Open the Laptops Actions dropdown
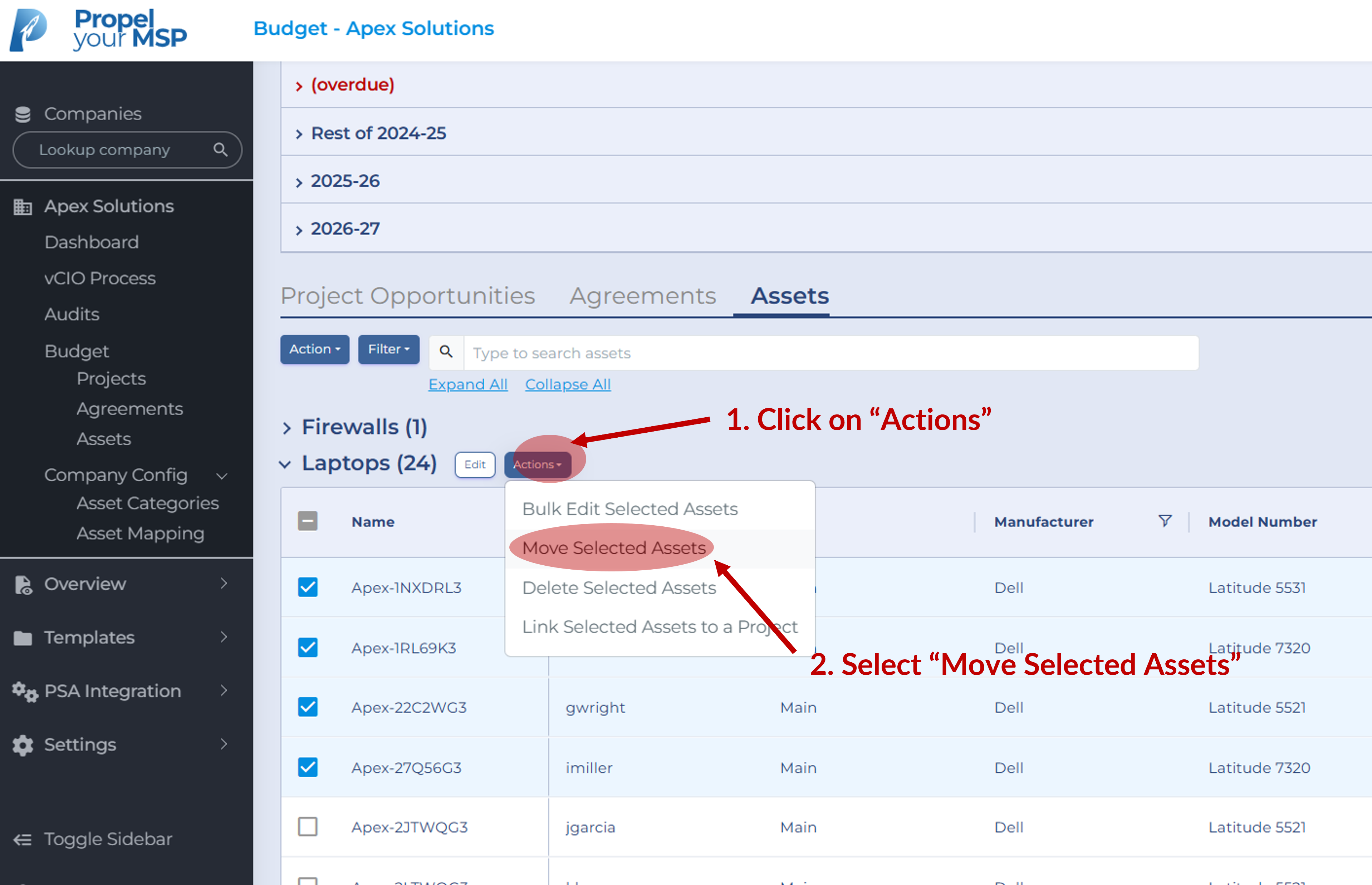This screenshot has height=885, width=1372. pyautogui.click(x=538, y=464)
